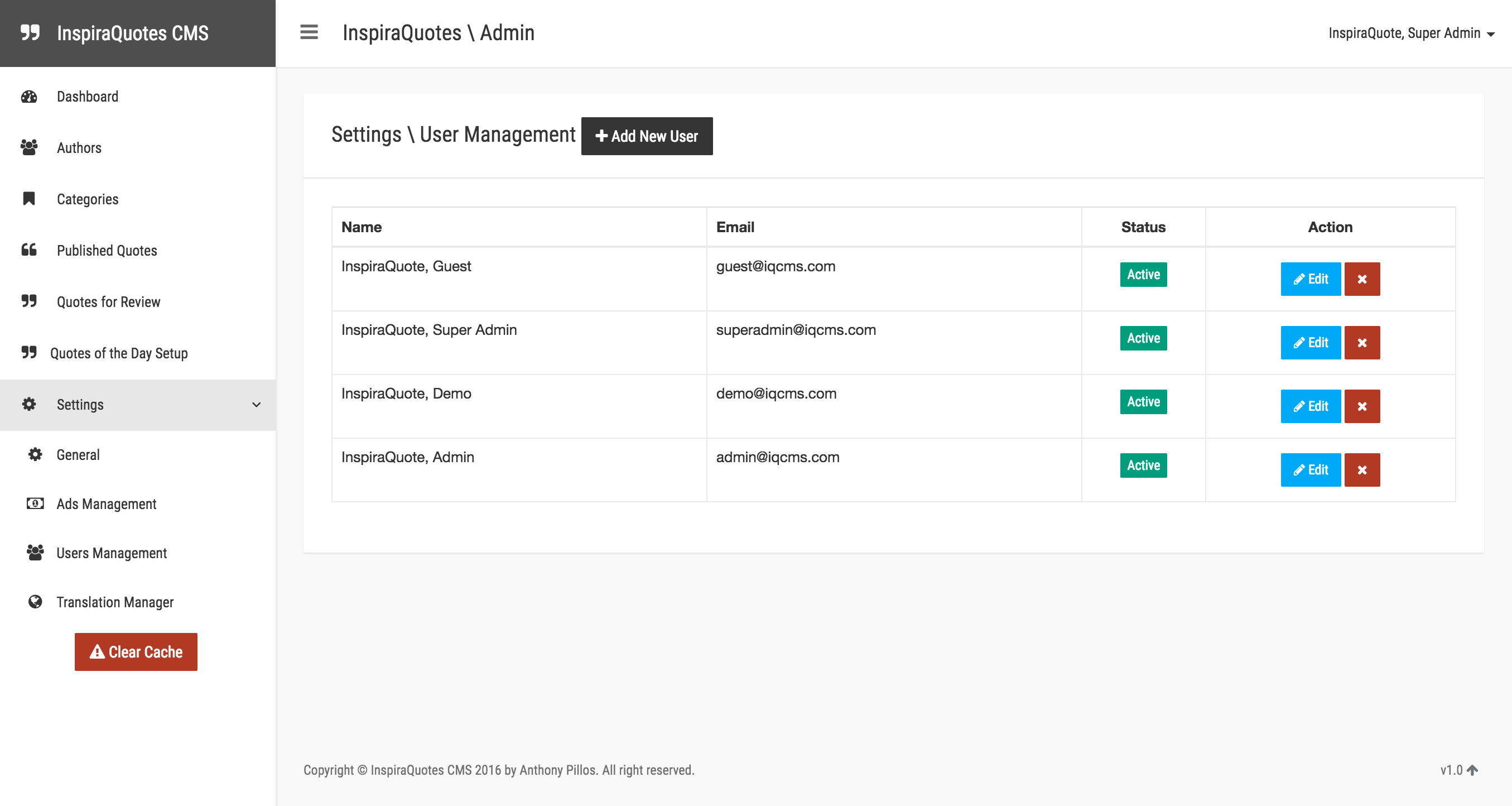Screen dimensions: 1512x806
Task: Click the Categories bookmark icon
Action: click(29, 199)
